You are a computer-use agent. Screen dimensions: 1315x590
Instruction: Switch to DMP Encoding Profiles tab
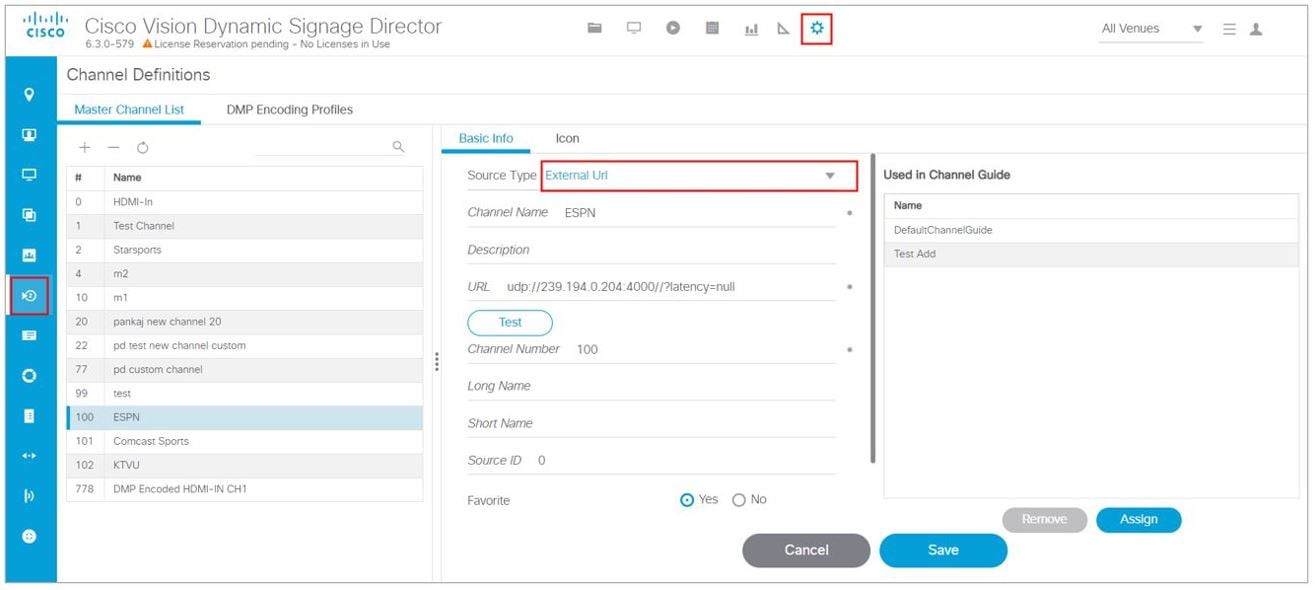289,110
